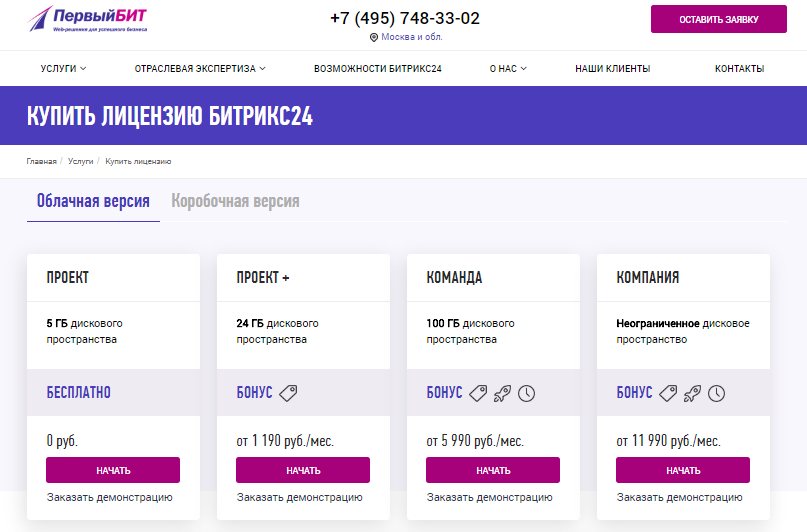Click Начать button in the Проект card
The image size is (807, 532).
(113, 470)
